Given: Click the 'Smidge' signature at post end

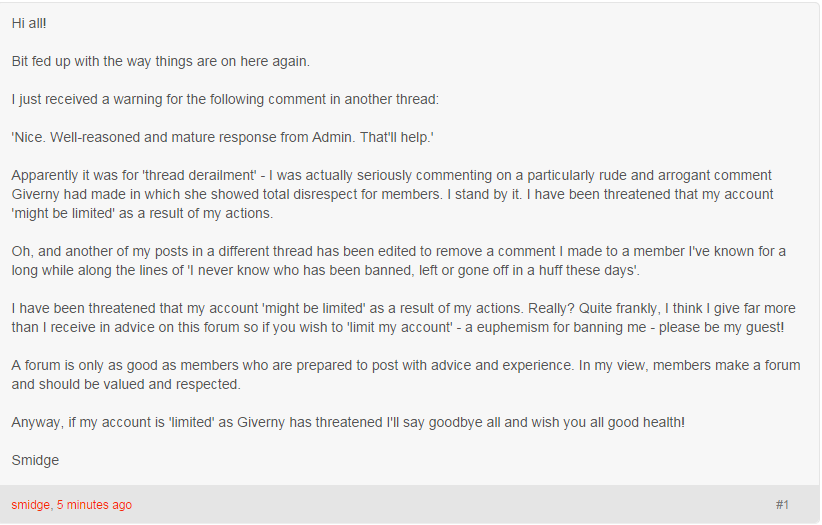Looking at the screenshot, I should coord(35,460).
